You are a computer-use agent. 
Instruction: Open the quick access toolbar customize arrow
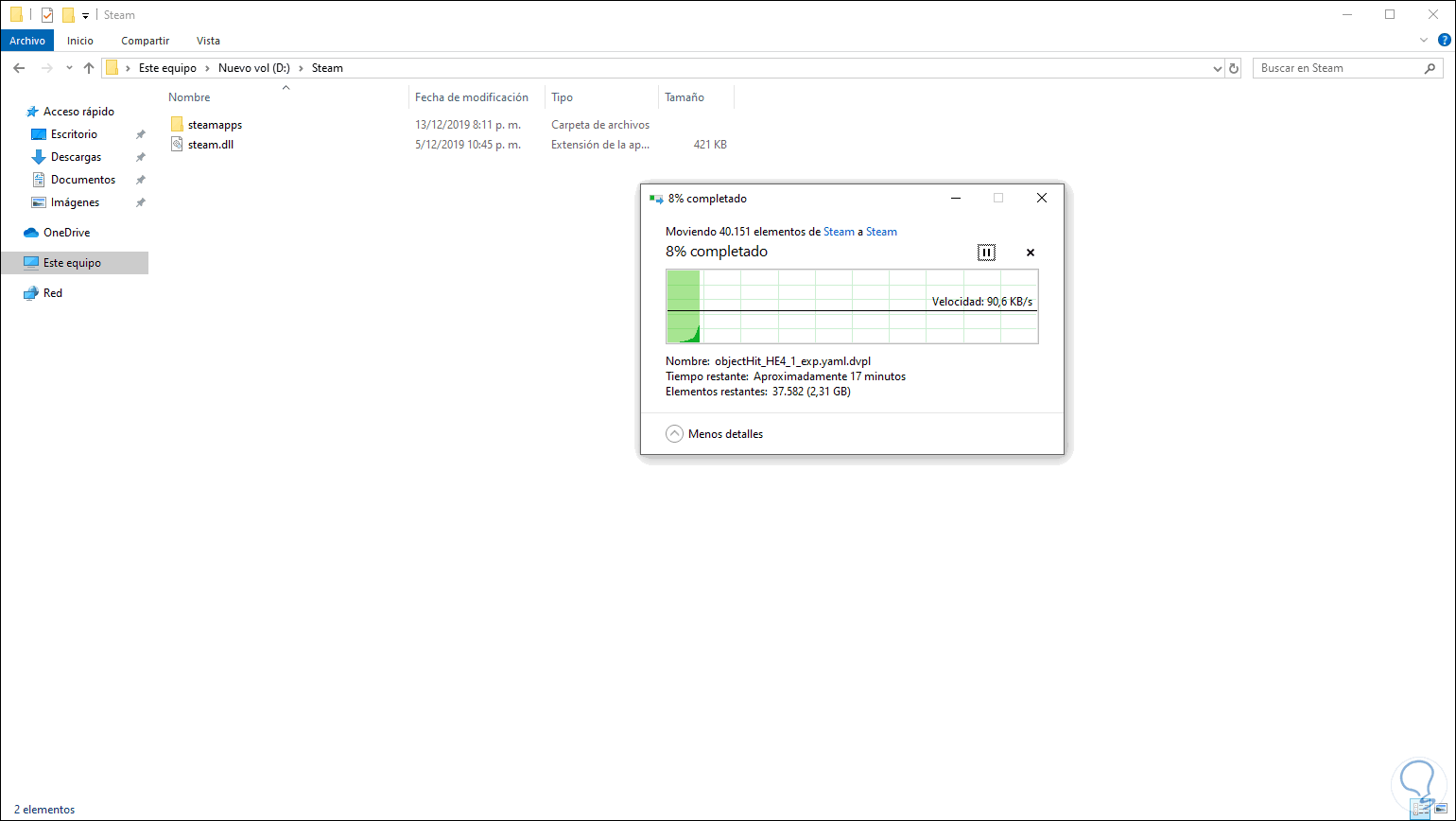tap(85, 15)
